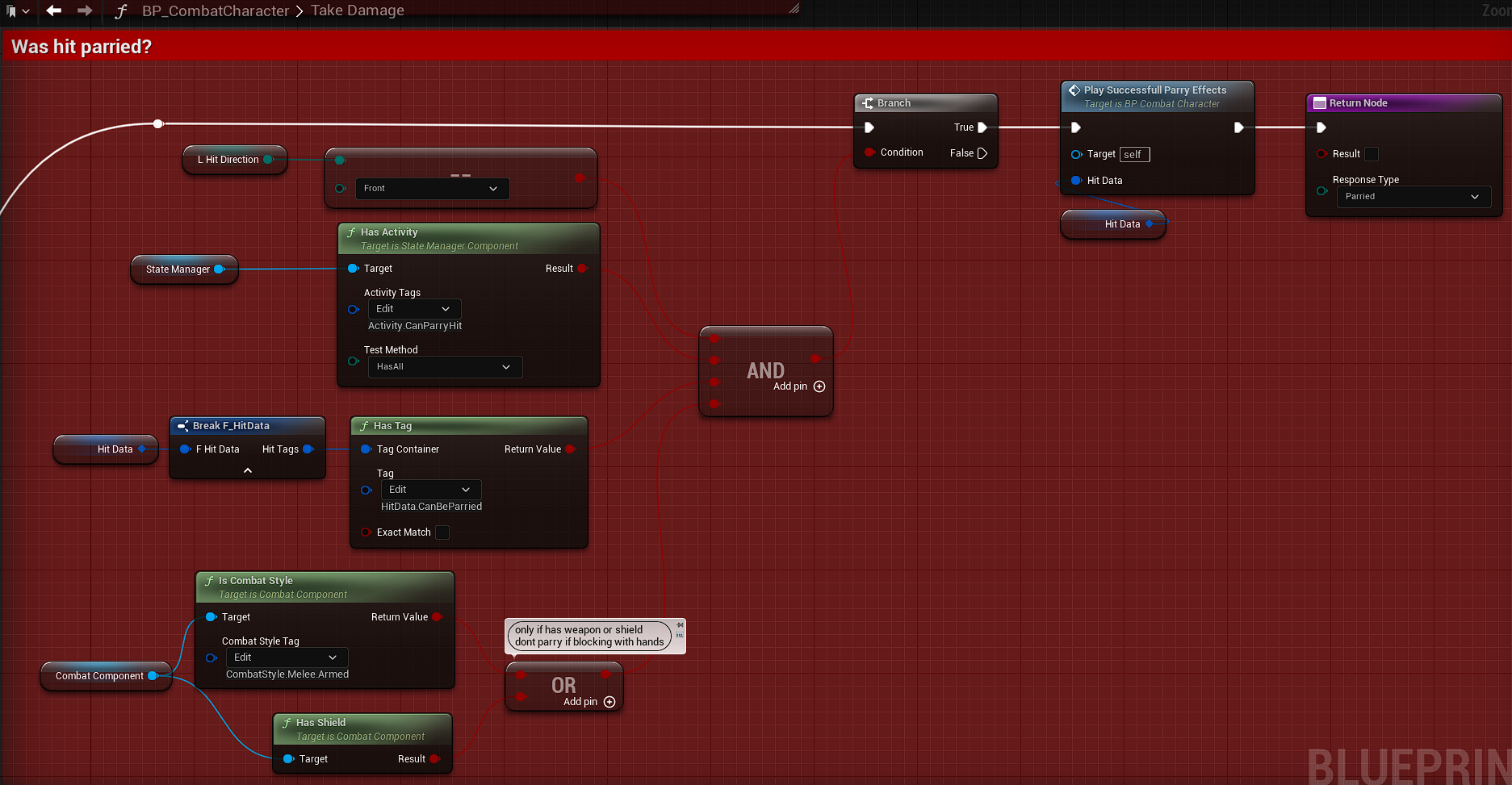Click the BP_CombatCharacter breadcrumb
The width and height of the screenshot is (1512, 785).
pos(215,11)
